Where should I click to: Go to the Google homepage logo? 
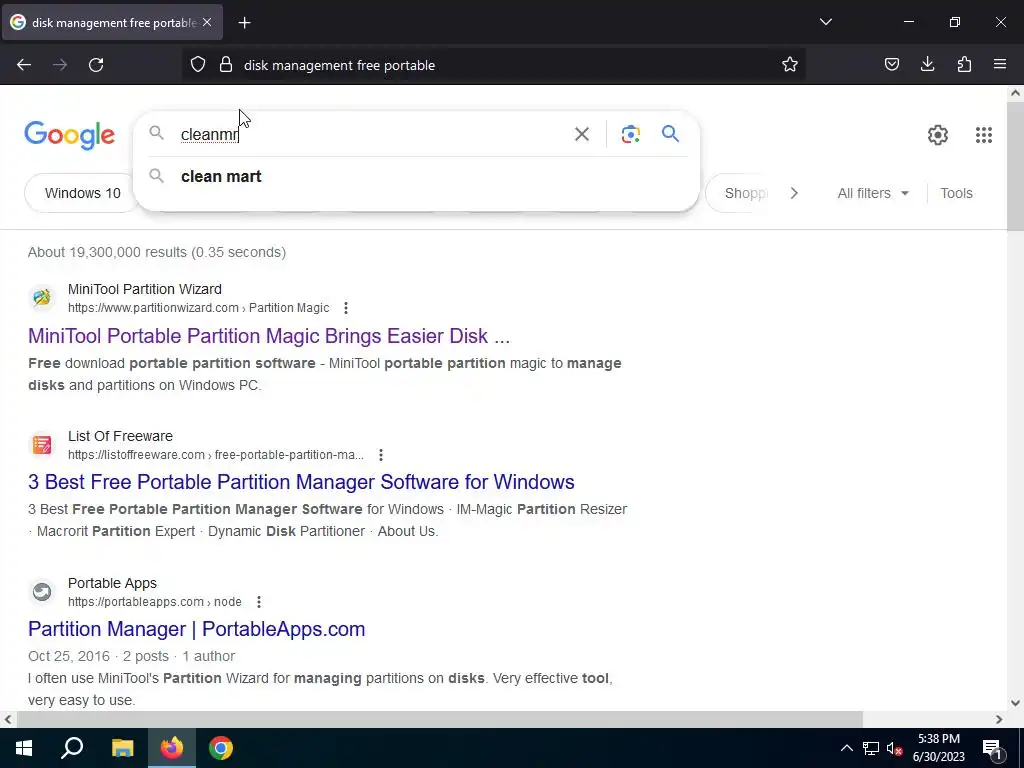point(70,135)
